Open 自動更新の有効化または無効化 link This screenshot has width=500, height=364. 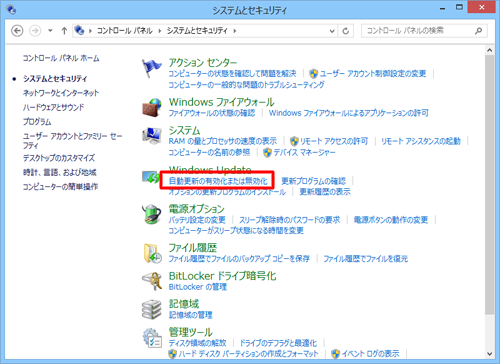point(218,181)
